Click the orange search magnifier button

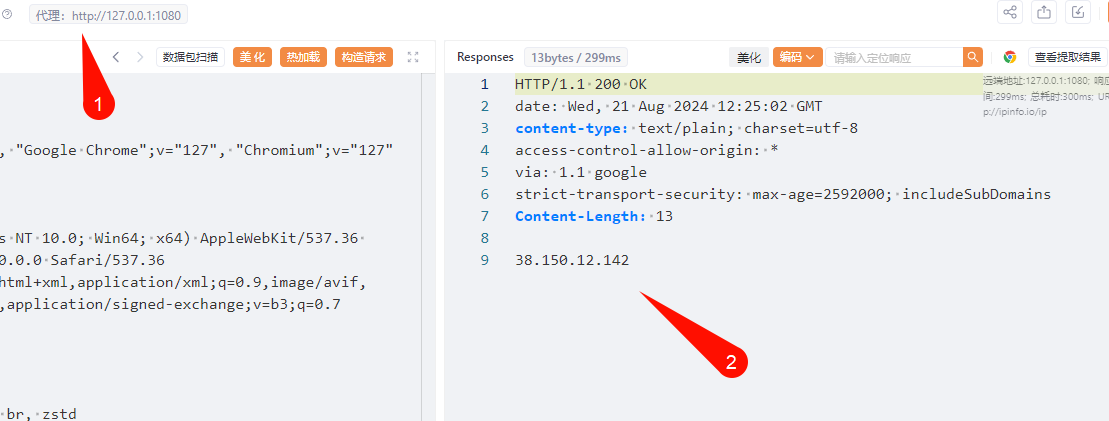pyautogui.click(x=973, y=57)
